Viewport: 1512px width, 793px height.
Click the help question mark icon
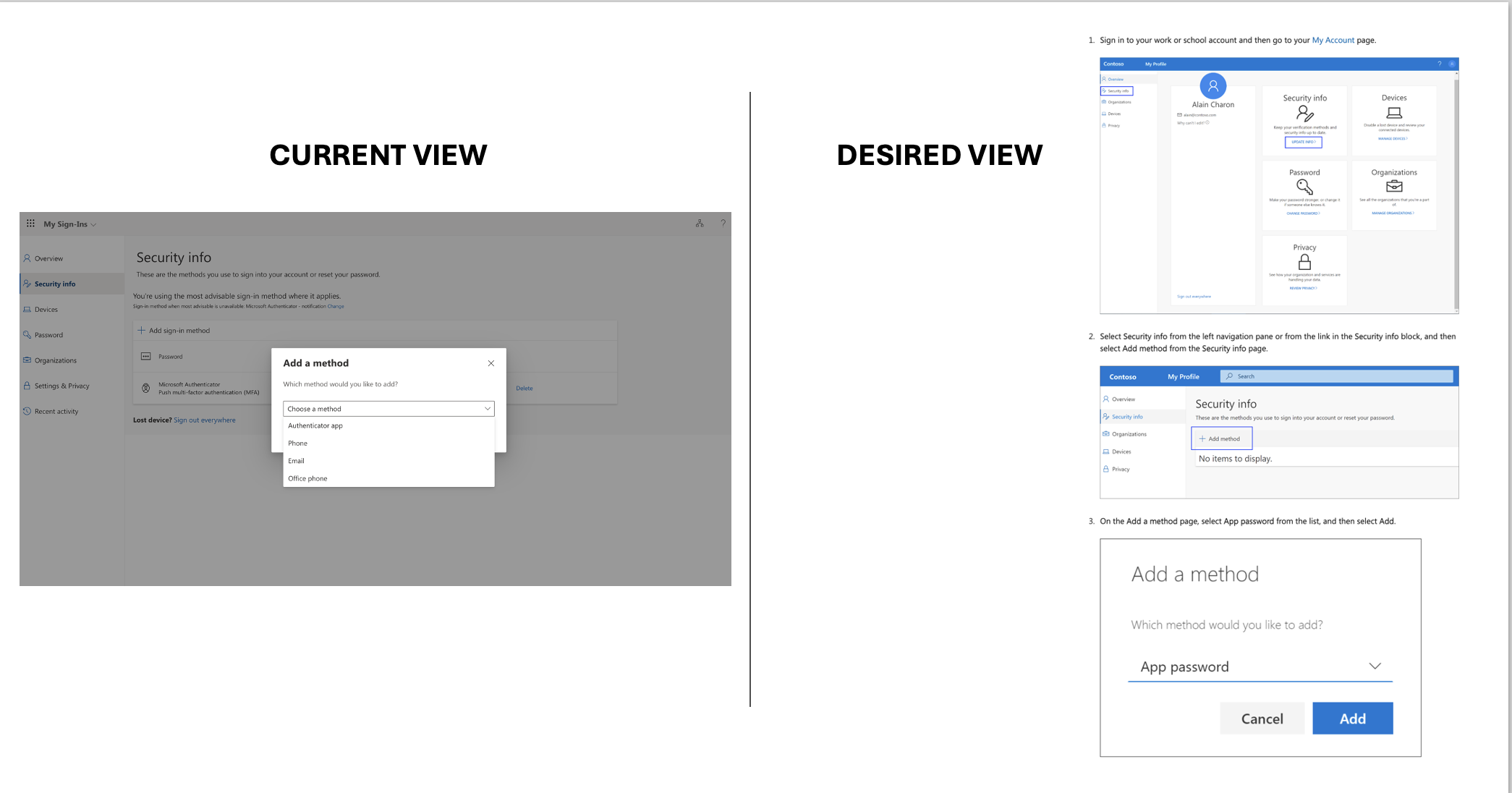[723, 224]
